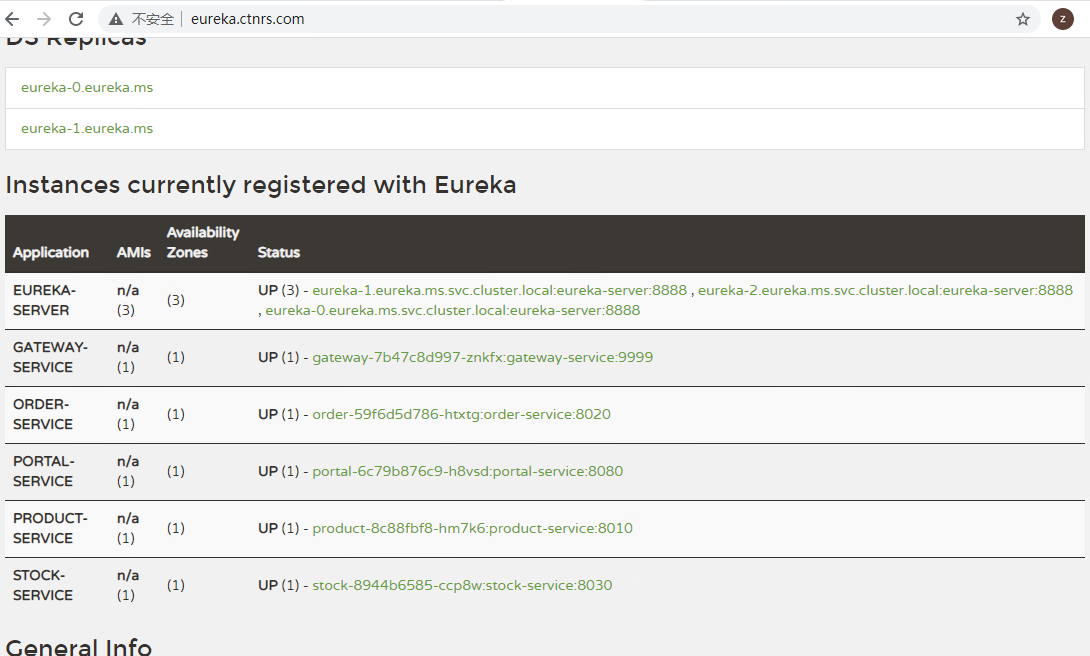Screen dimensions: 1090x656
Task: Bookmark page with the star icon
Action: click(1023, 19)
